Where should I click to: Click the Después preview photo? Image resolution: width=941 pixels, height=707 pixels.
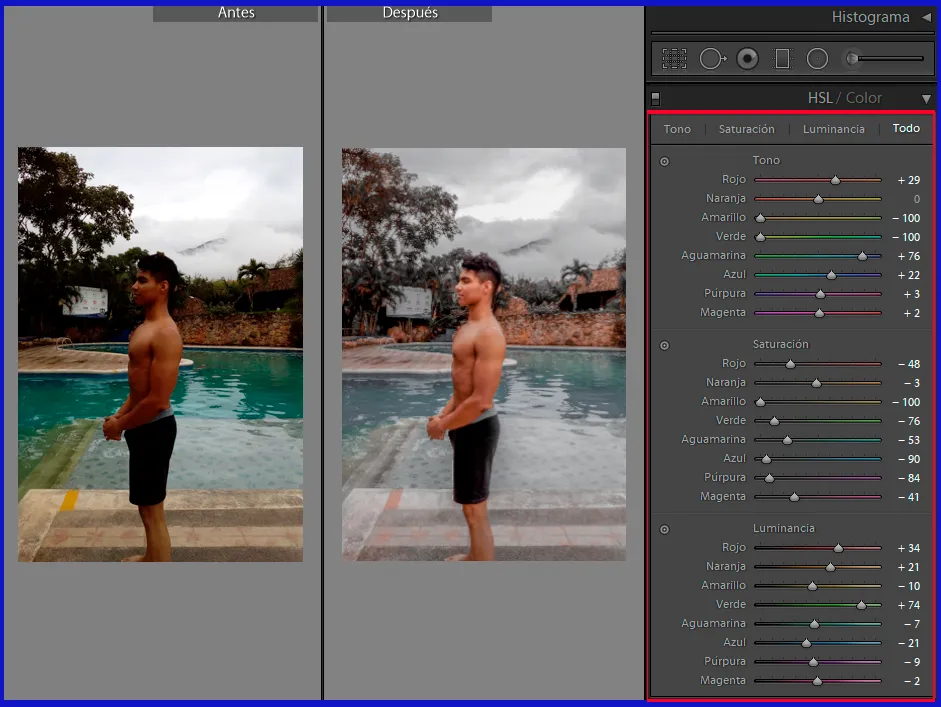483,354
